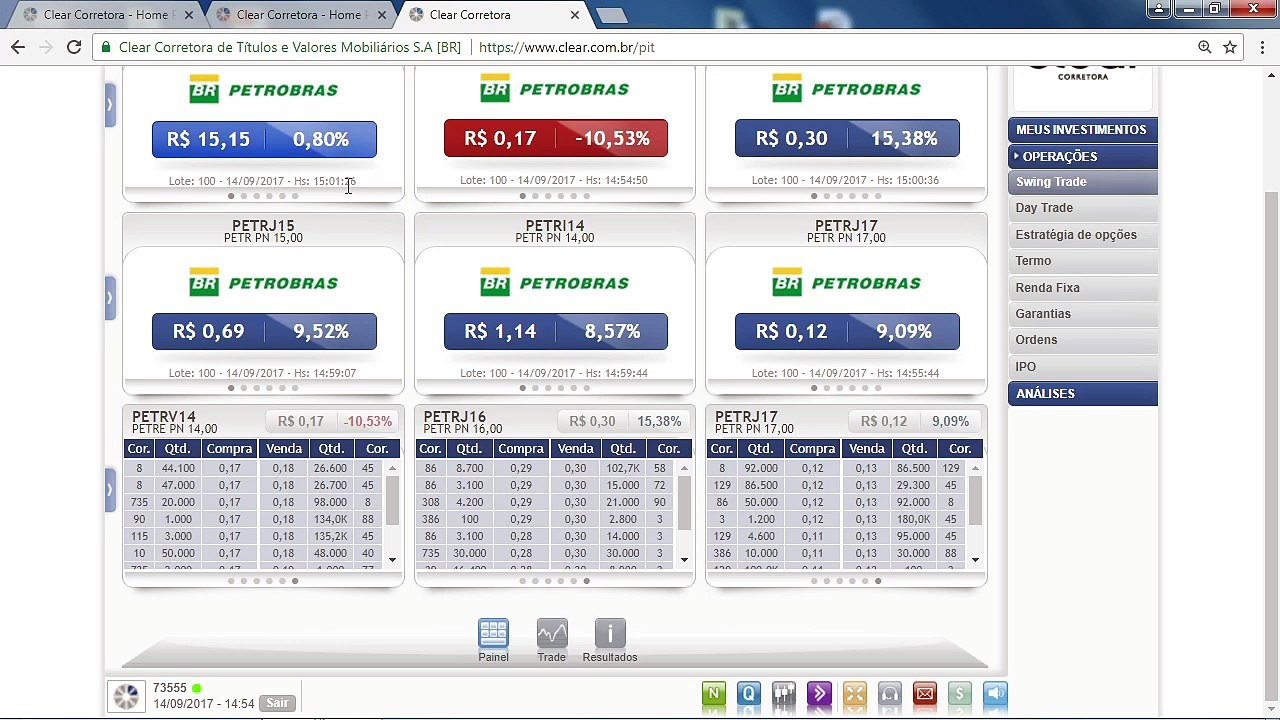The image size is (1280, 720).
Task: Click the Venda header in PETRJ16 book
Action: 575,449
